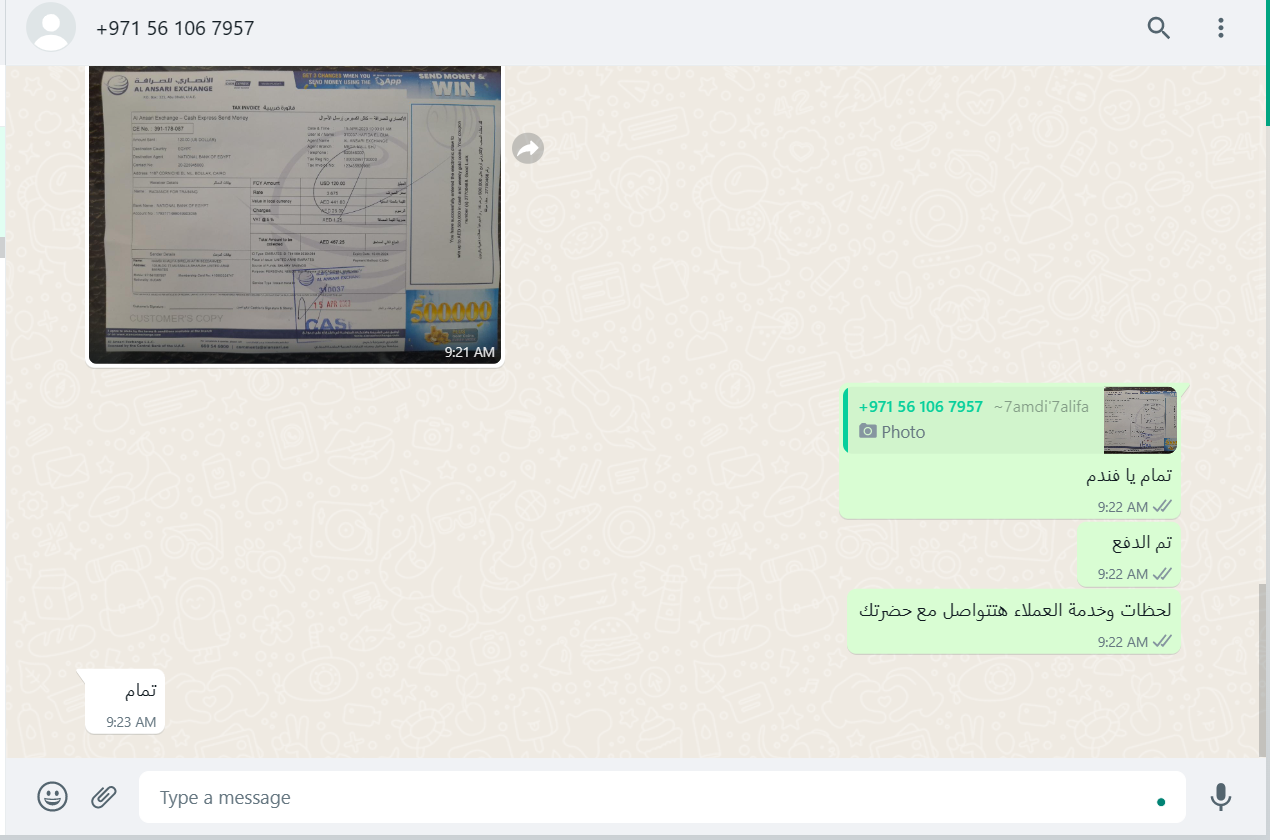Forward the receipt photo with arrow icon
Screen dimensions: 1270x840
[x=527, y=149]
